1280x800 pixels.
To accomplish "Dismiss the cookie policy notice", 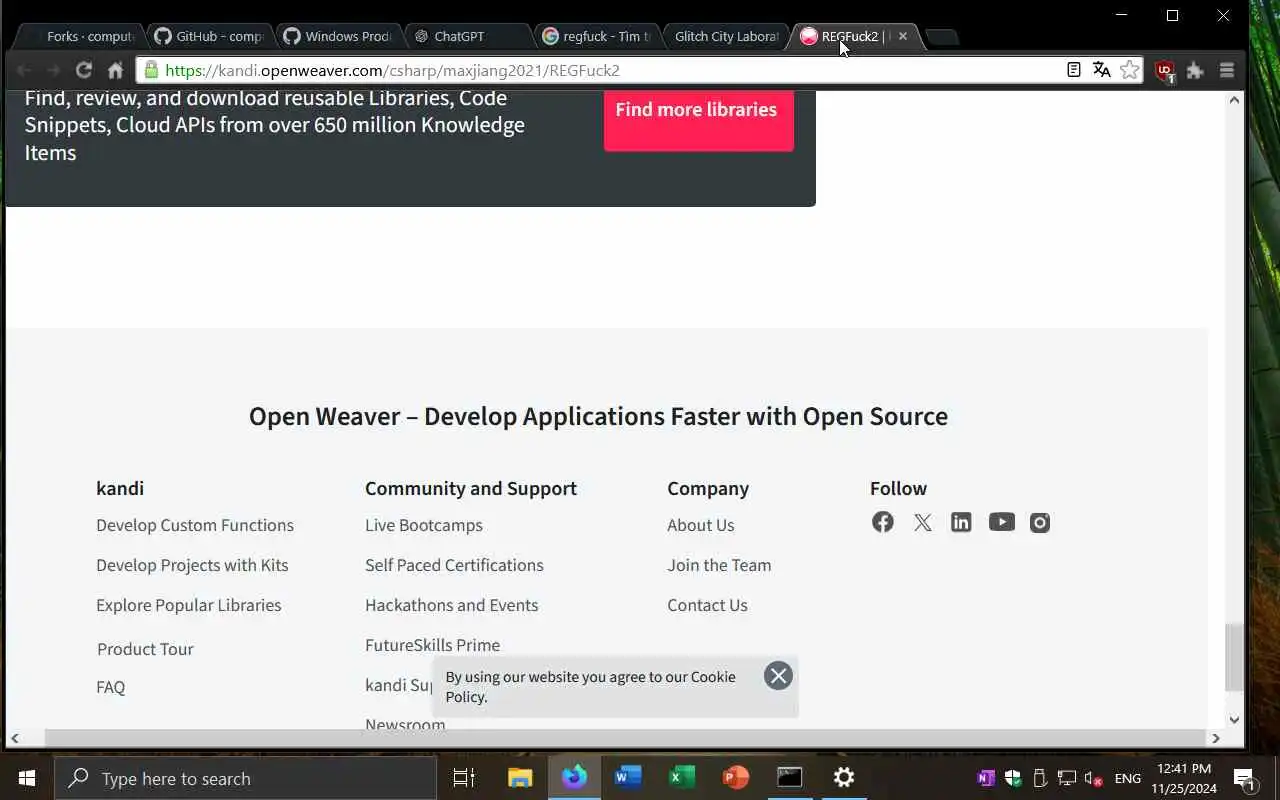I will [778, 676].
